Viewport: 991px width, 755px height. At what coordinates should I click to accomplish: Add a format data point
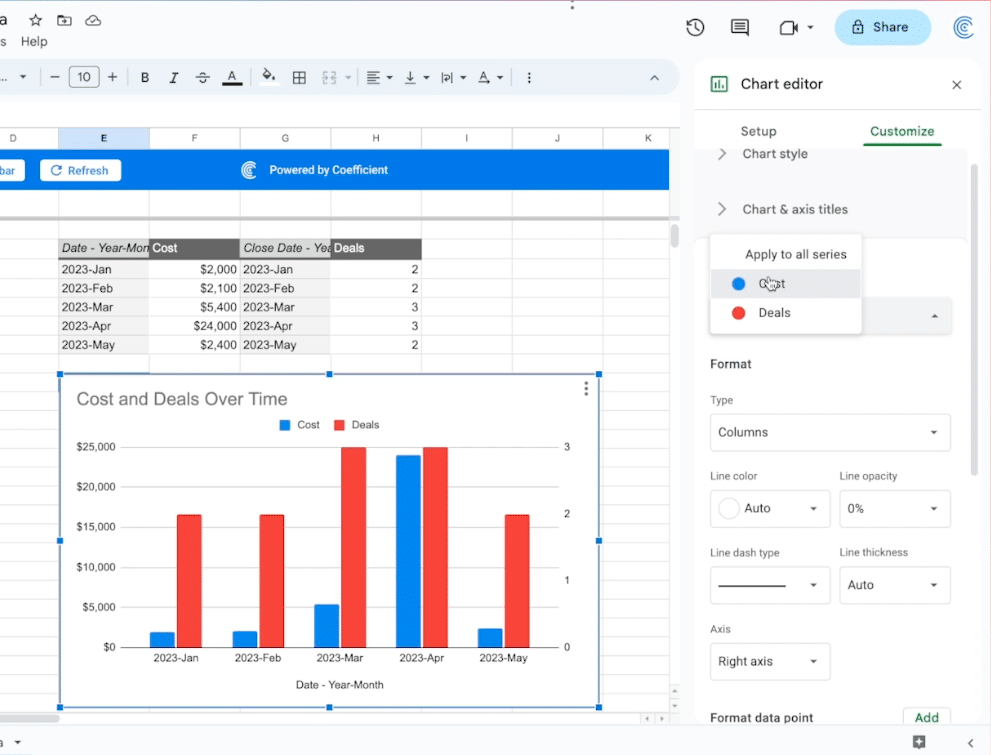click(927, 717)
